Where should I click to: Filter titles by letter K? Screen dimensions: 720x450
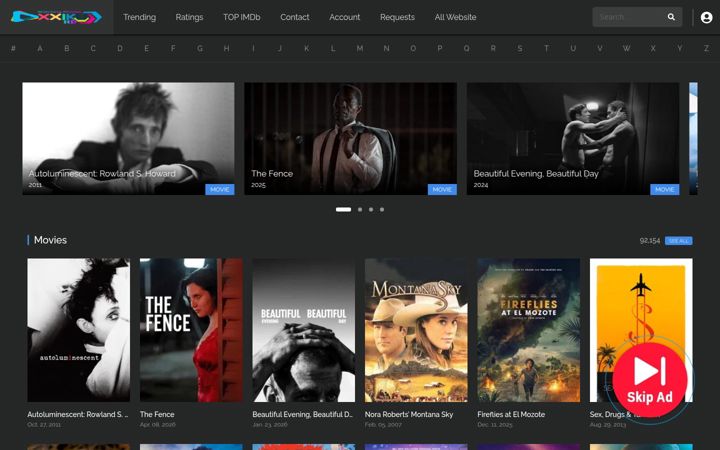coord(306,48)
